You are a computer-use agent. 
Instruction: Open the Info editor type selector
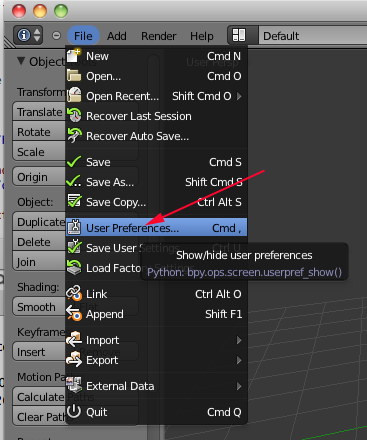[x=28, y=35]
